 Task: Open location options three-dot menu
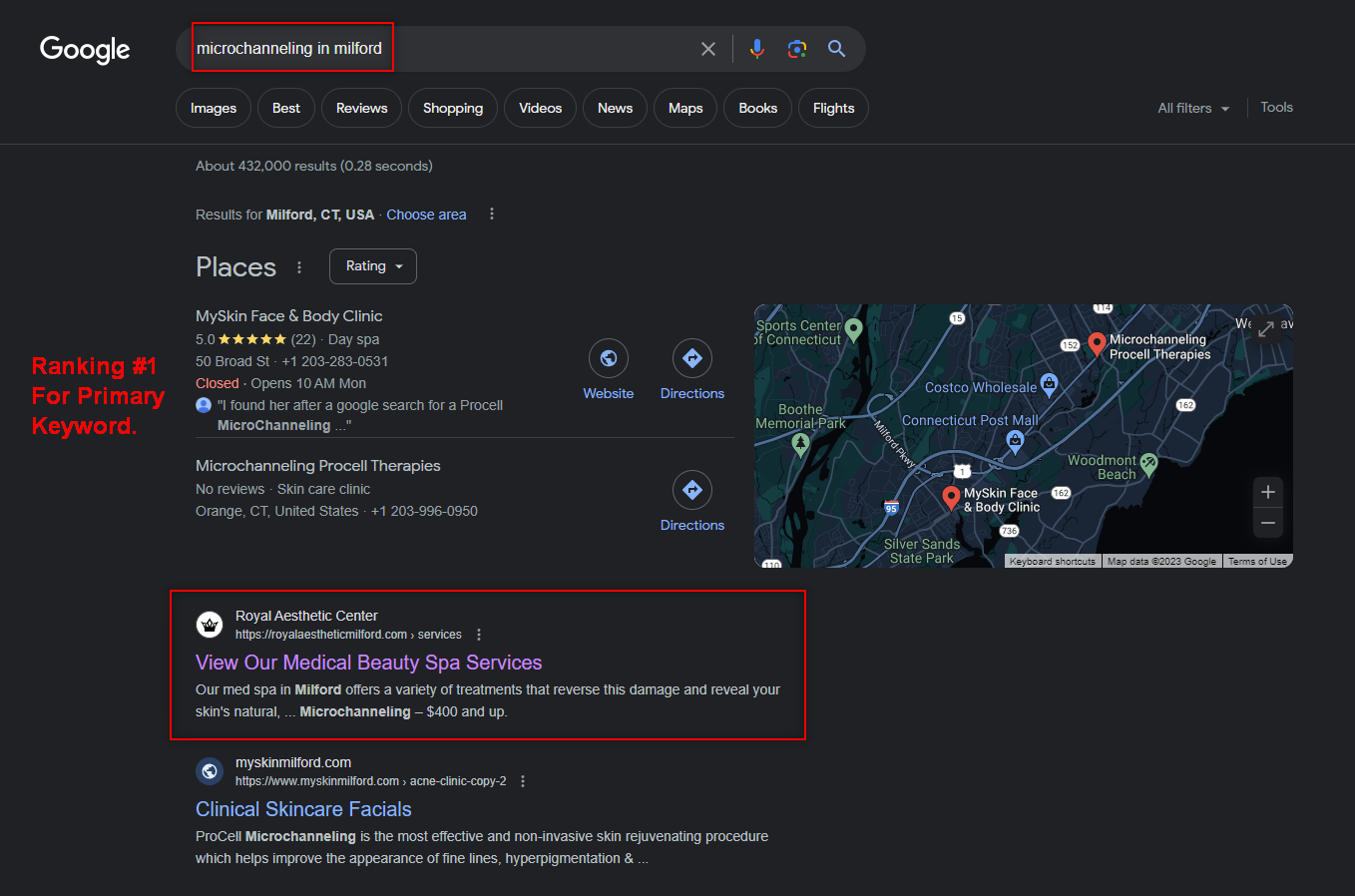point(492,215)
